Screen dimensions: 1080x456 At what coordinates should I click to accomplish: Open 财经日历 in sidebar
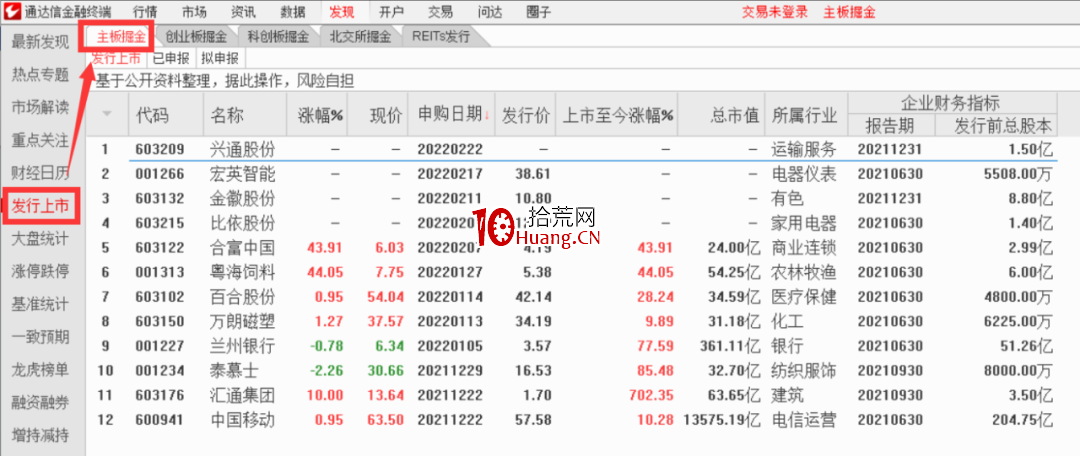40,172
